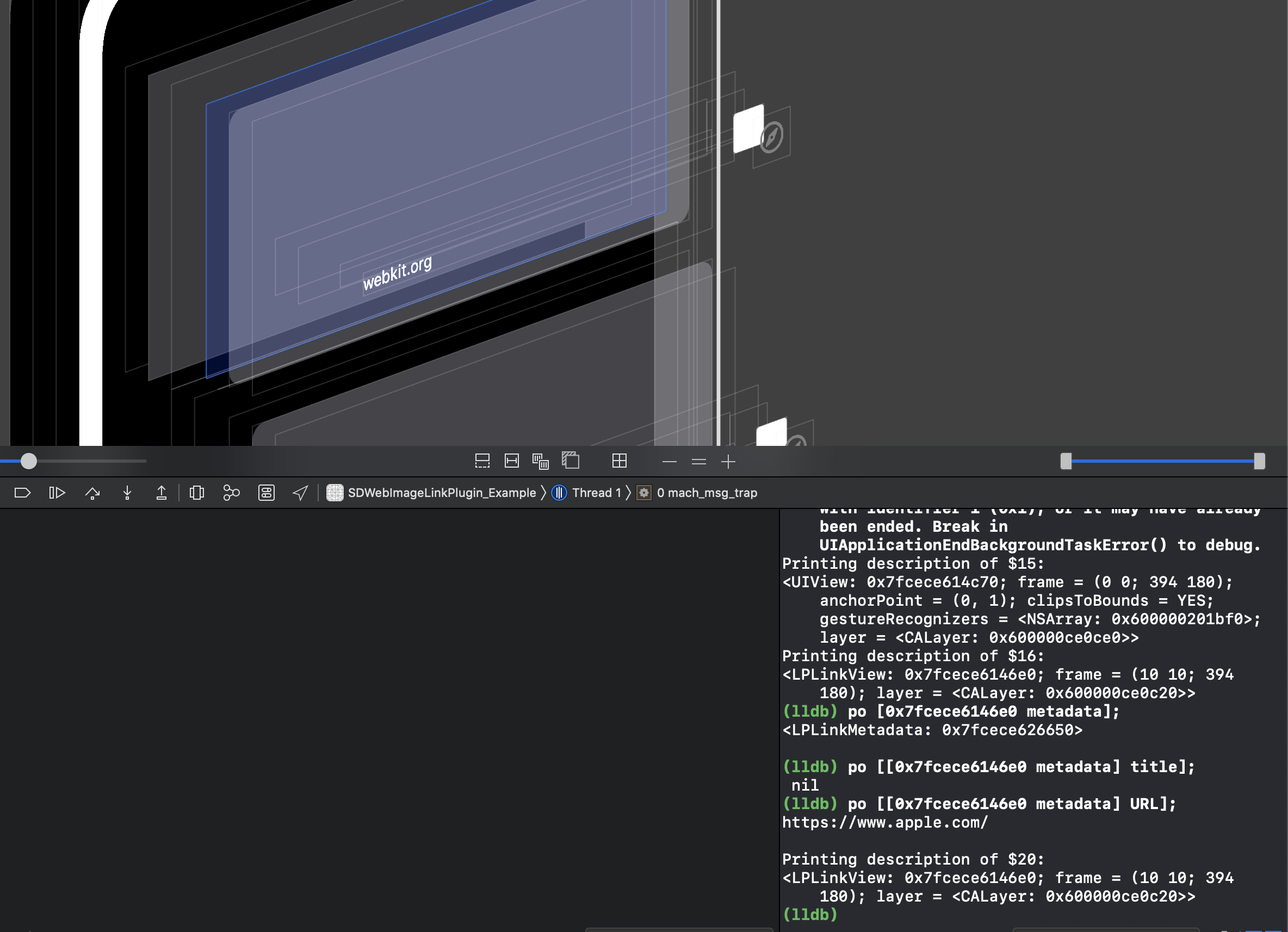Click the Simulate Location arrow icon
Image resolution: width=1288 pixels, height=932 pixels.
pyautogui.click(x=300, y=493)
